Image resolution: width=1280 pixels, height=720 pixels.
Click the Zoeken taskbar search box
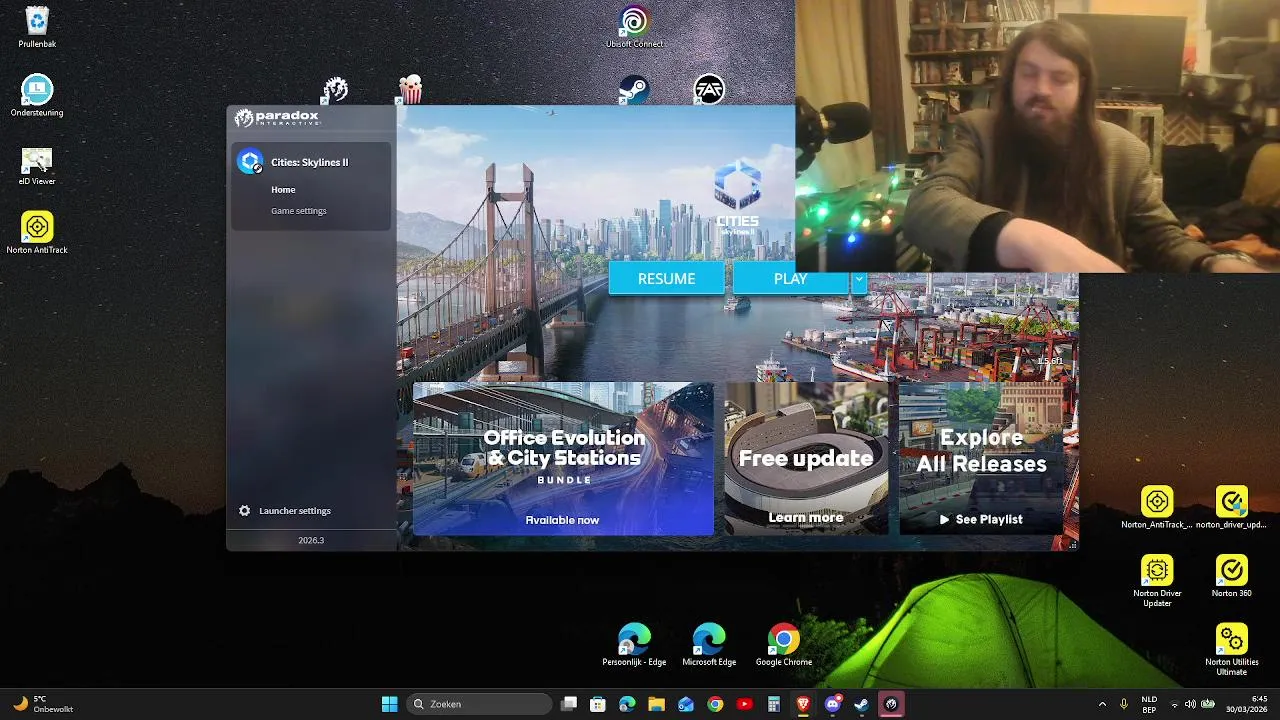480,704
